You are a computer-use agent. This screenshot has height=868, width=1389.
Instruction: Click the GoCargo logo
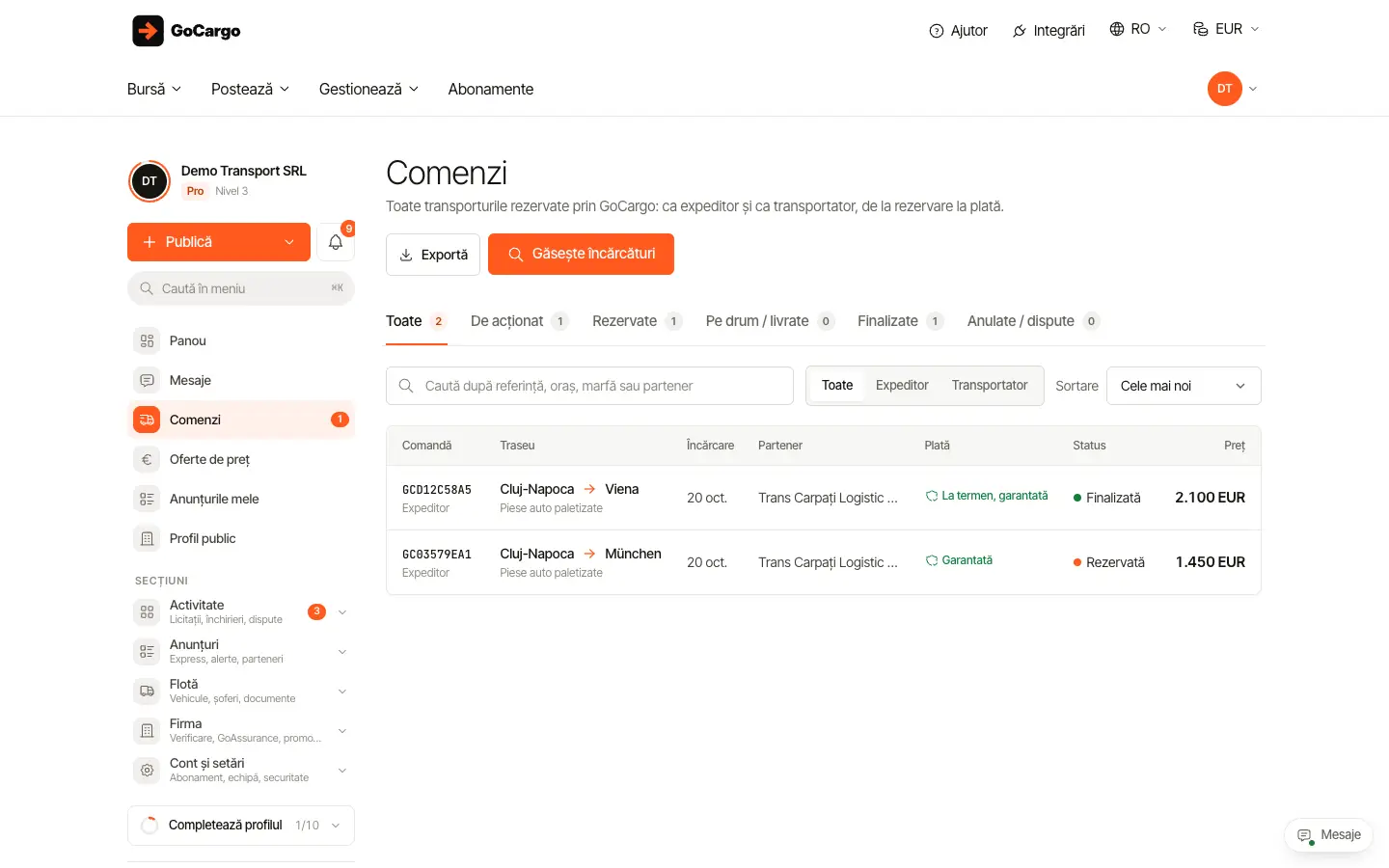pos(186,31)
